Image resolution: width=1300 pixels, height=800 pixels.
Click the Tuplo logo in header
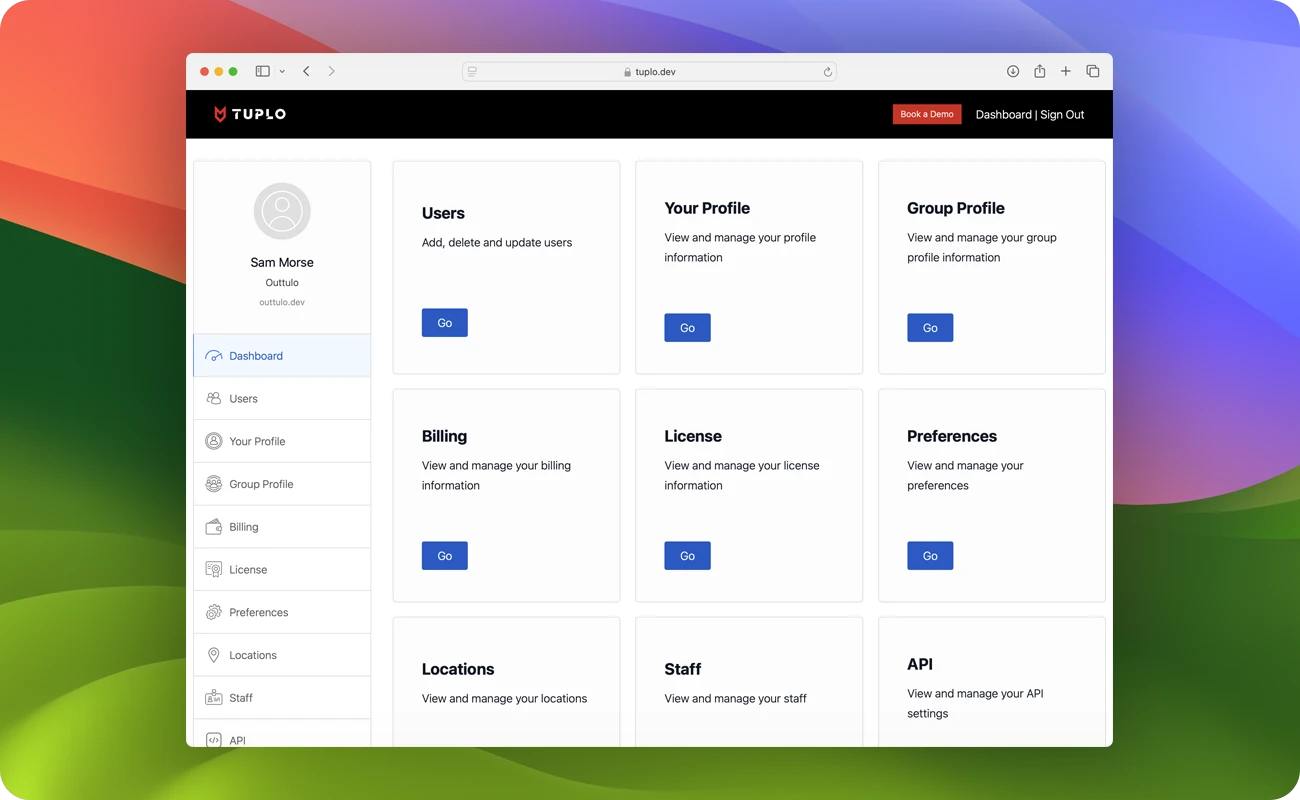click(x=250, y=114)
